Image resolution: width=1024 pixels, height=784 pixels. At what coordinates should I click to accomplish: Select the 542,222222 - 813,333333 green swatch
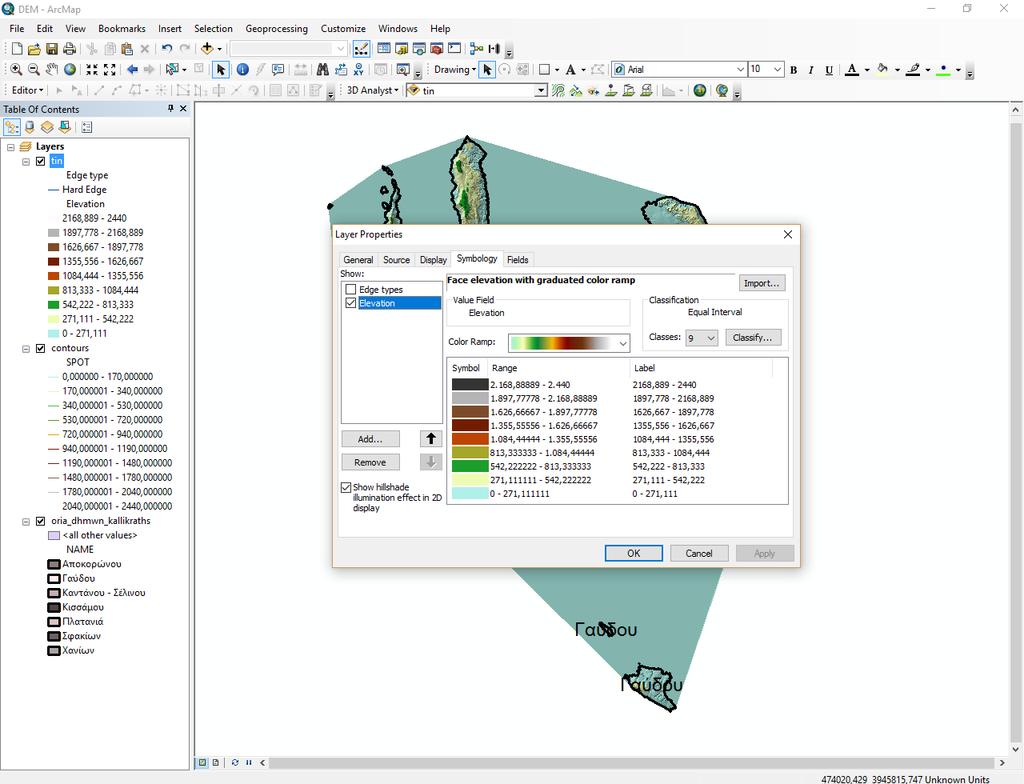(x=470, y=466)
